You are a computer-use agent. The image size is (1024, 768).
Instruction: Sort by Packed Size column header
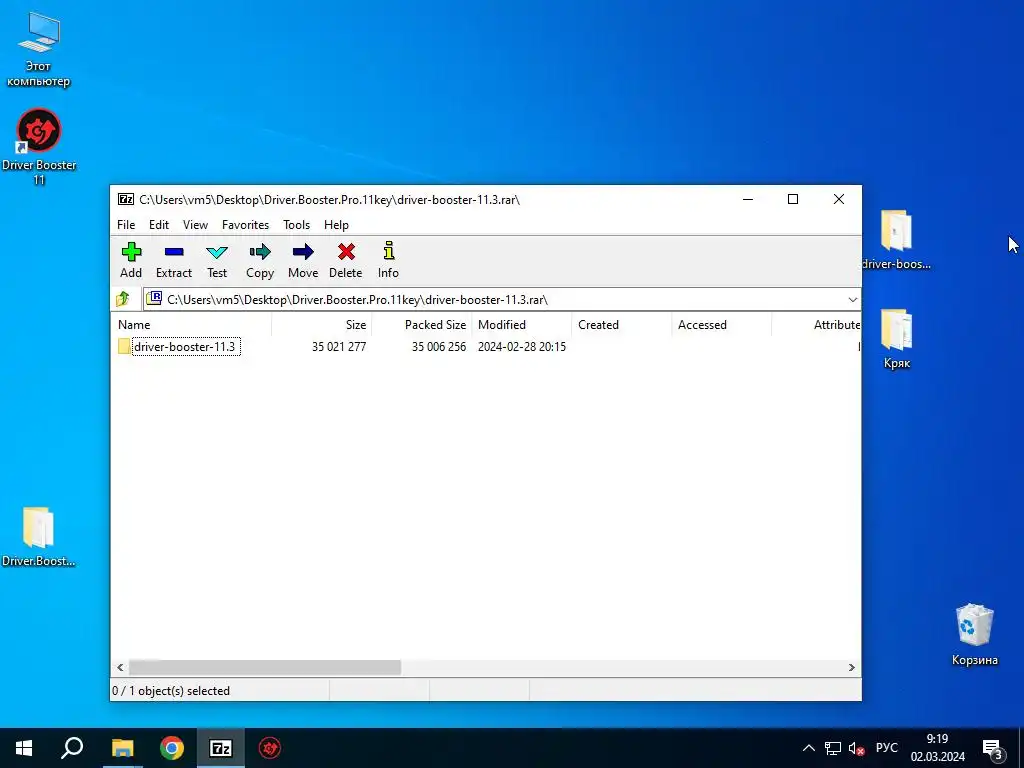pyautogui.click(x=421, y=325)
